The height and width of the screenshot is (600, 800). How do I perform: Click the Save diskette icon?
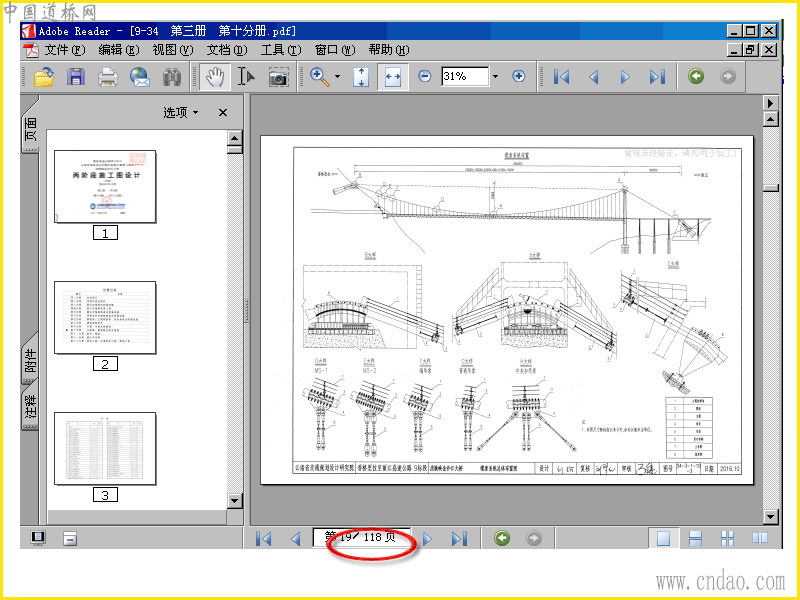75,77
